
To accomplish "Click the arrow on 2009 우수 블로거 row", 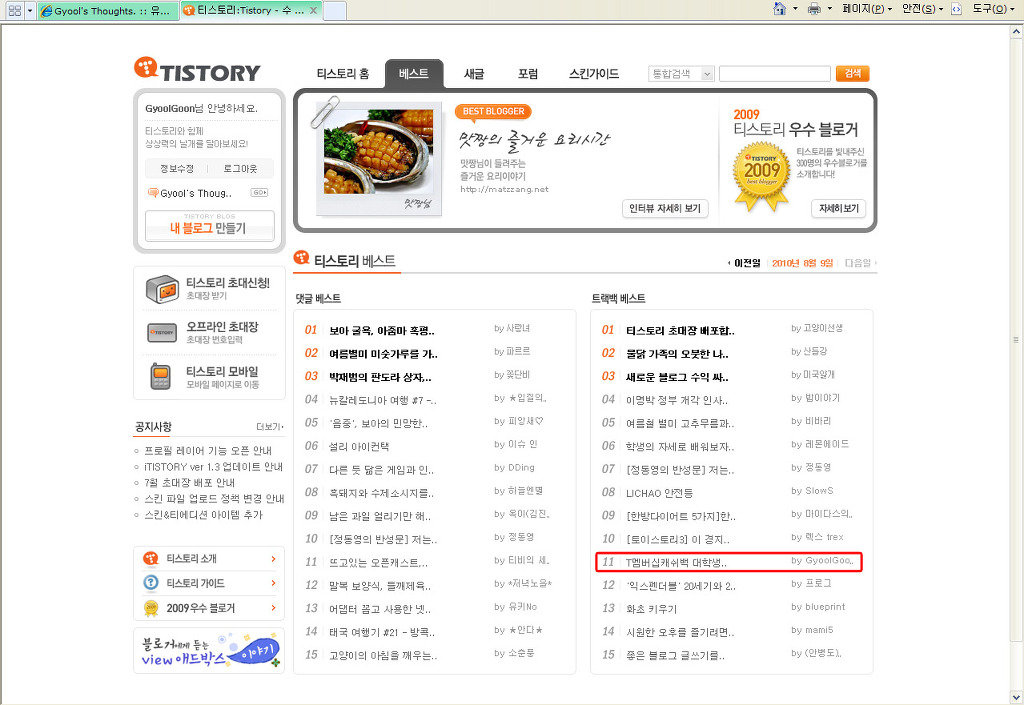I will tap(273, 608).
